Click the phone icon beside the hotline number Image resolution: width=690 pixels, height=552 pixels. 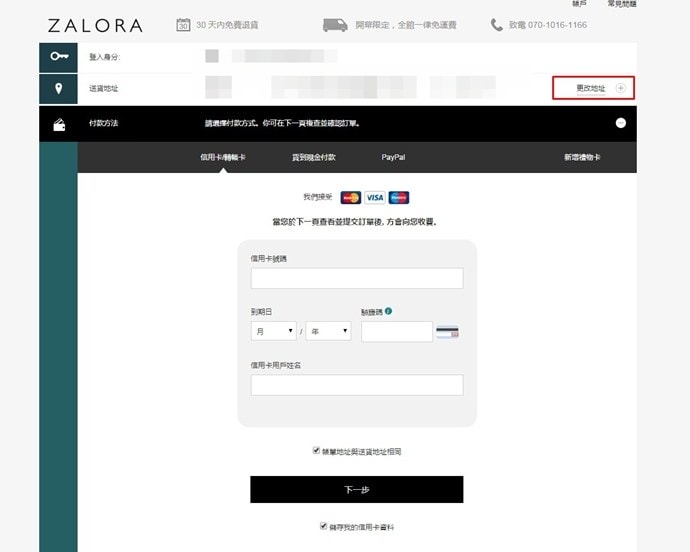tap(497, 25)
